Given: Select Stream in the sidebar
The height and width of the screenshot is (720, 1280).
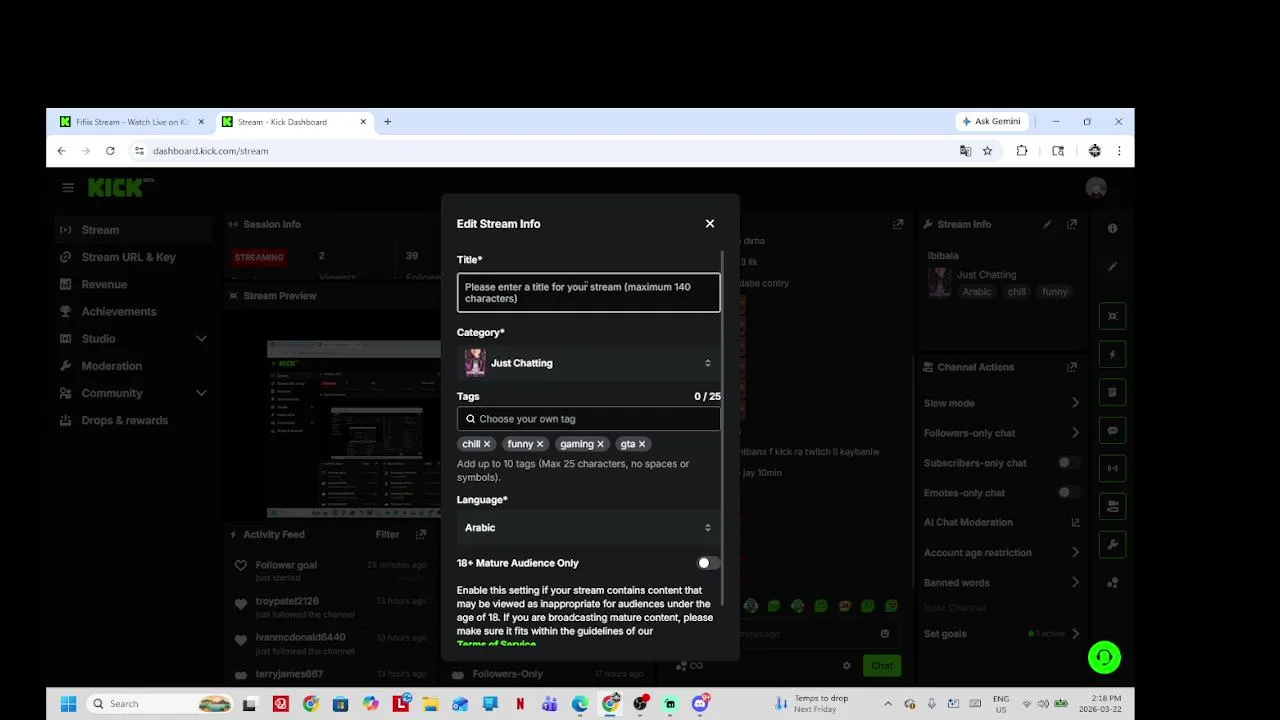Looking at the screenshot, I should [133, 230].
